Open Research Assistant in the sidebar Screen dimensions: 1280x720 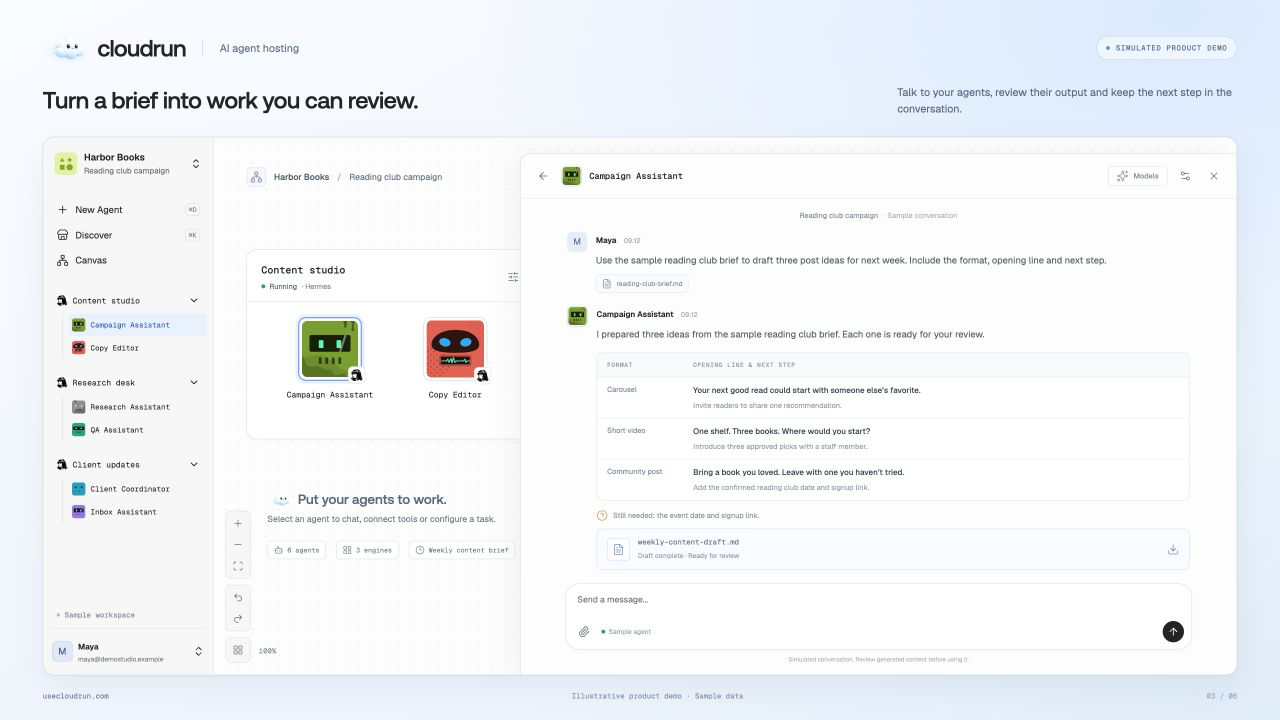pyautogui.click(x=136, y=407)
